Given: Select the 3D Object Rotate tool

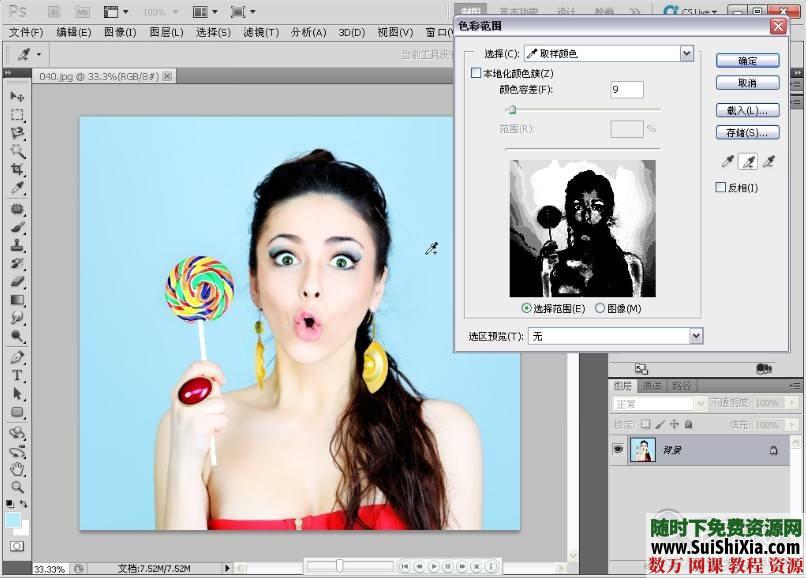Looking at the screenshot, I should click(17, 433).
